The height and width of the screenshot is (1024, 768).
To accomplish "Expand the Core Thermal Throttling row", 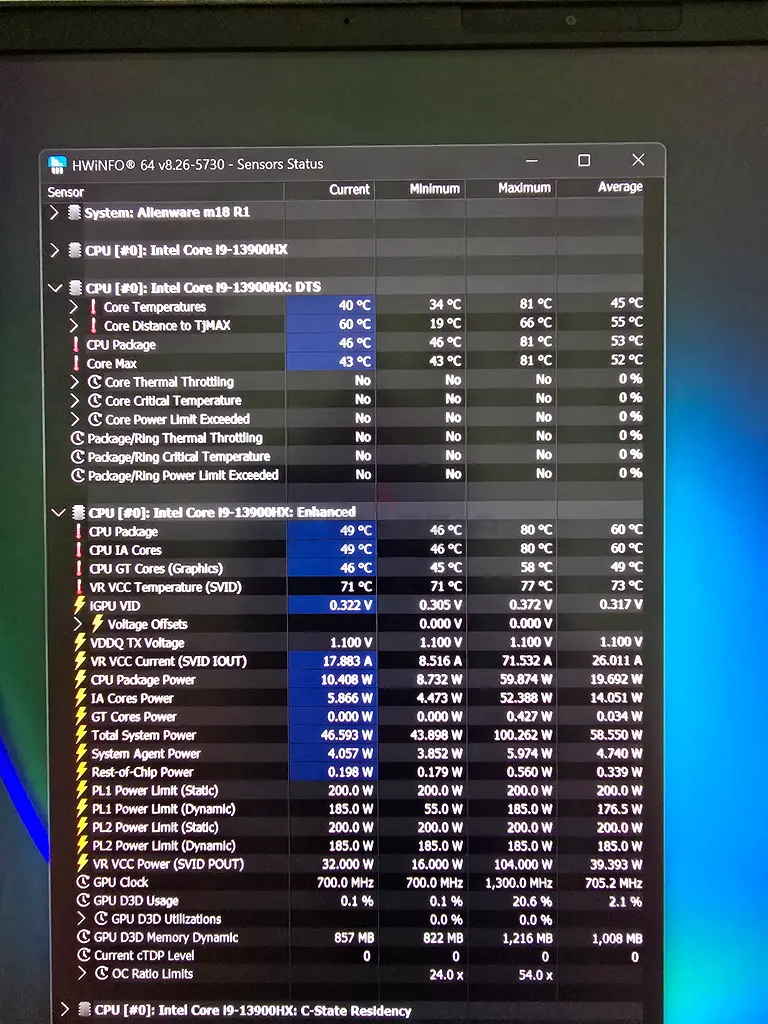I will point(74,382).
